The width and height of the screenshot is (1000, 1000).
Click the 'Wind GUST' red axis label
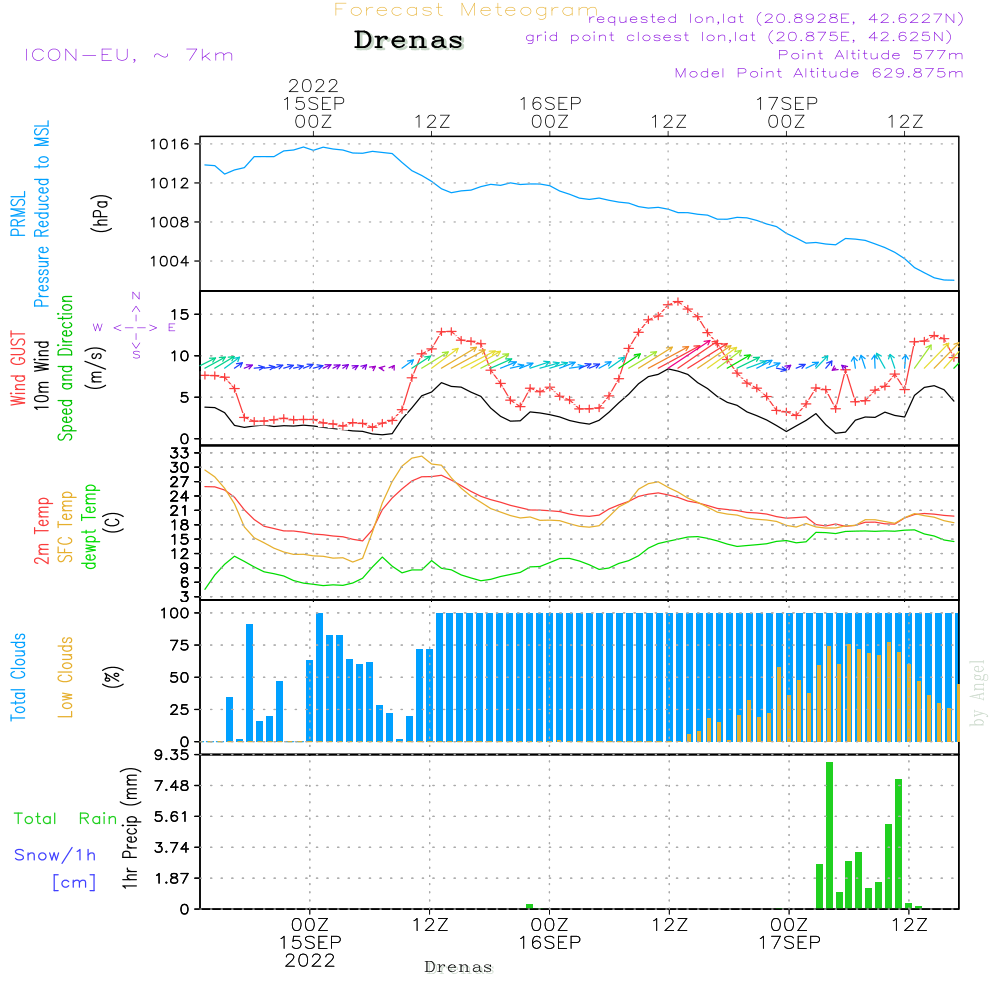[x=18, y=369]
